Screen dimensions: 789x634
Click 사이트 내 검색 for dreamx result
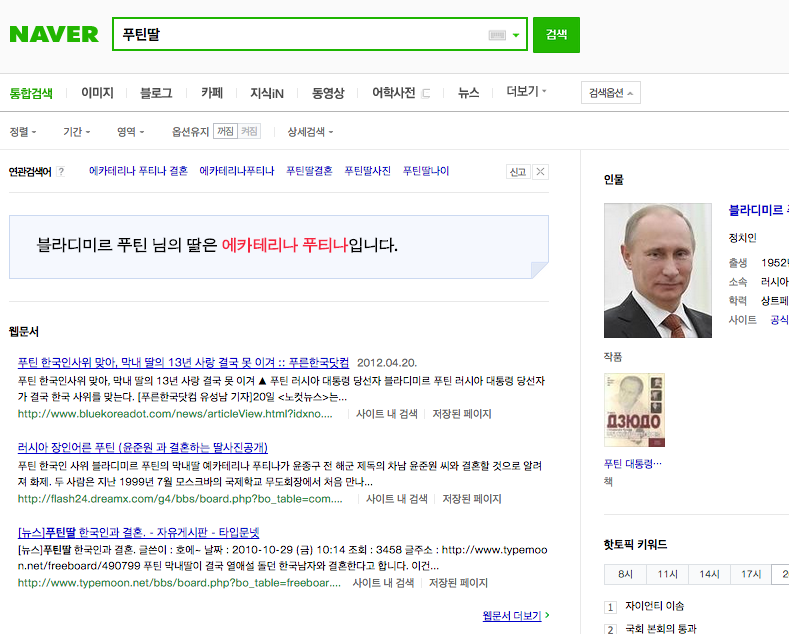(397, 499)
